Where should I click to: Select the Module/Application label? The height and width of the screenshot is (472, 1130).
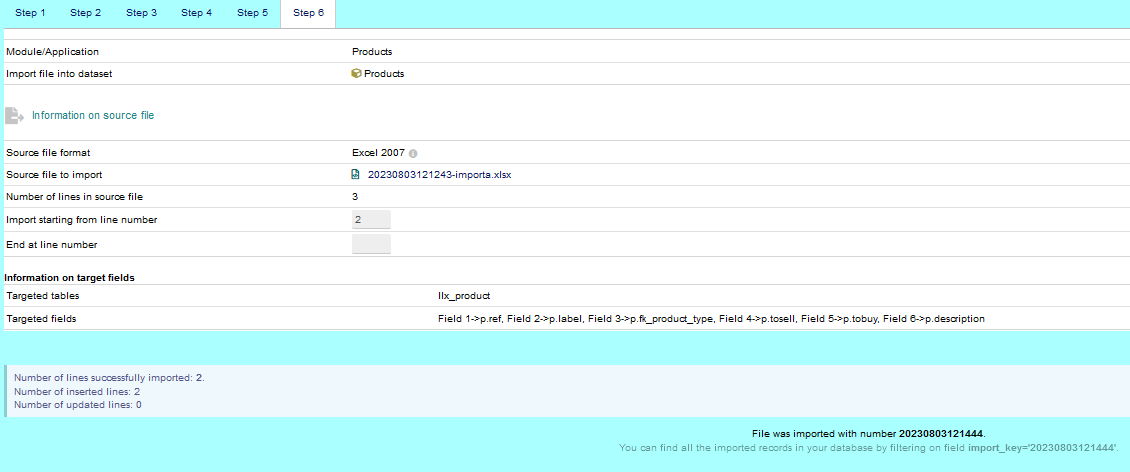pyautogui.click(x=53, y=52)
